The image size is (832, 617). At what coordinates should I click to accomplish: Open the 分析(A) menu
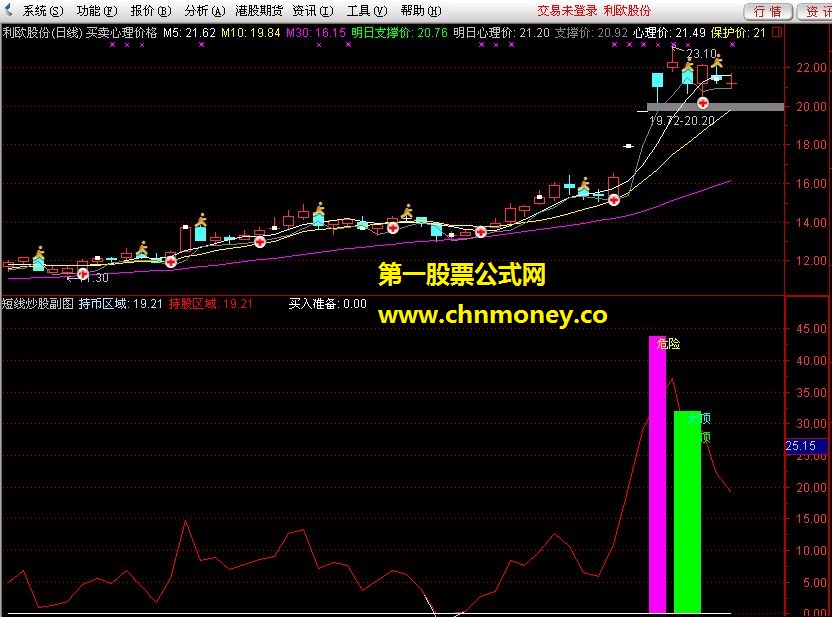tap(205, 11)
